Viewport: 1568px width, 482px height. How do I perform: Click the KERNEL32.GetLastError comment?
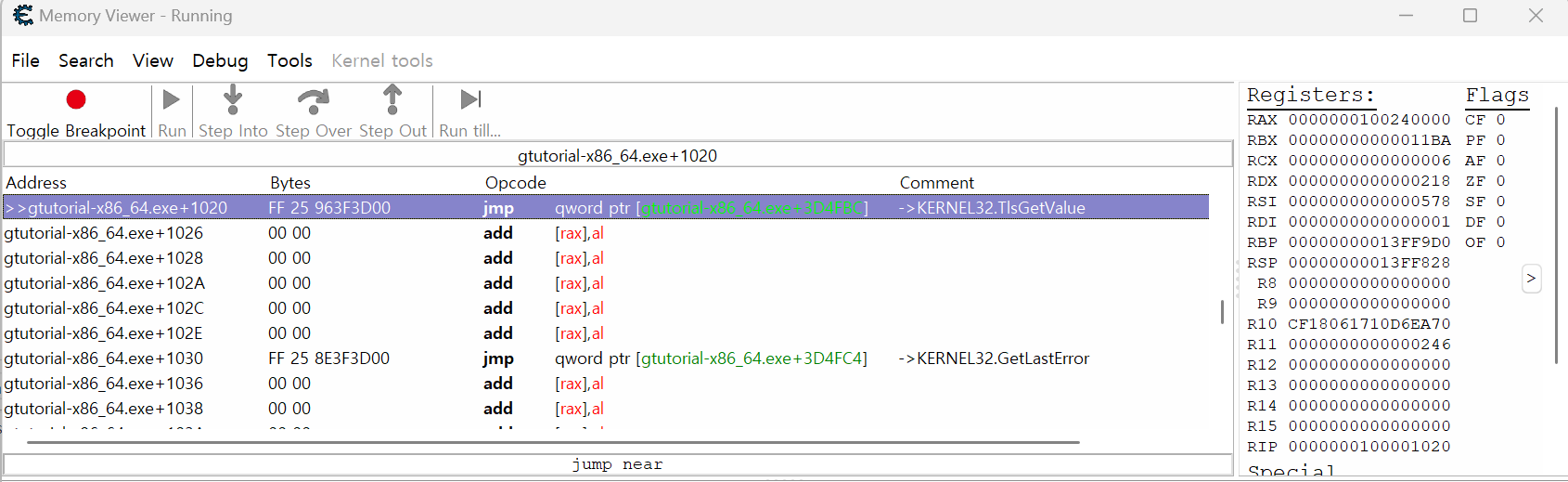[x=994, y=358]
